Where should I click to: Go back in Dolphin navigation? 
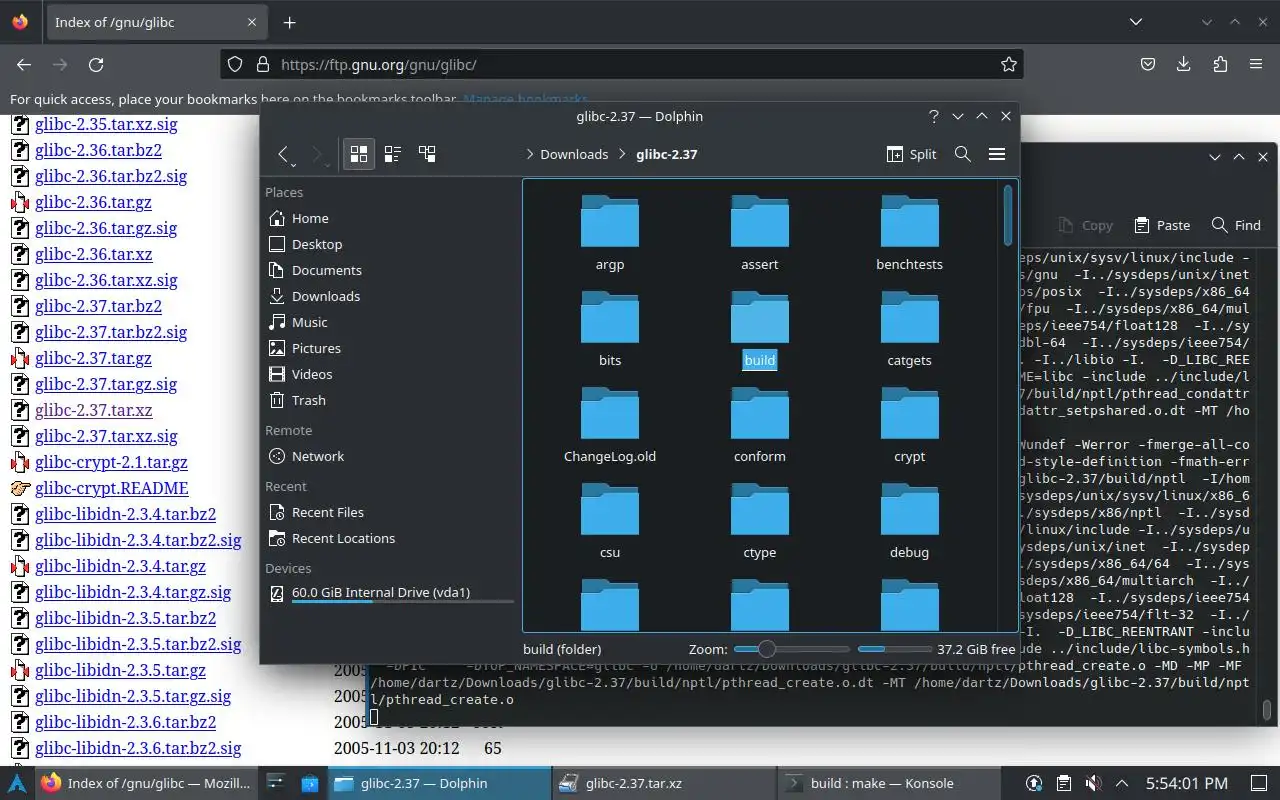click(x=284, y=154)
